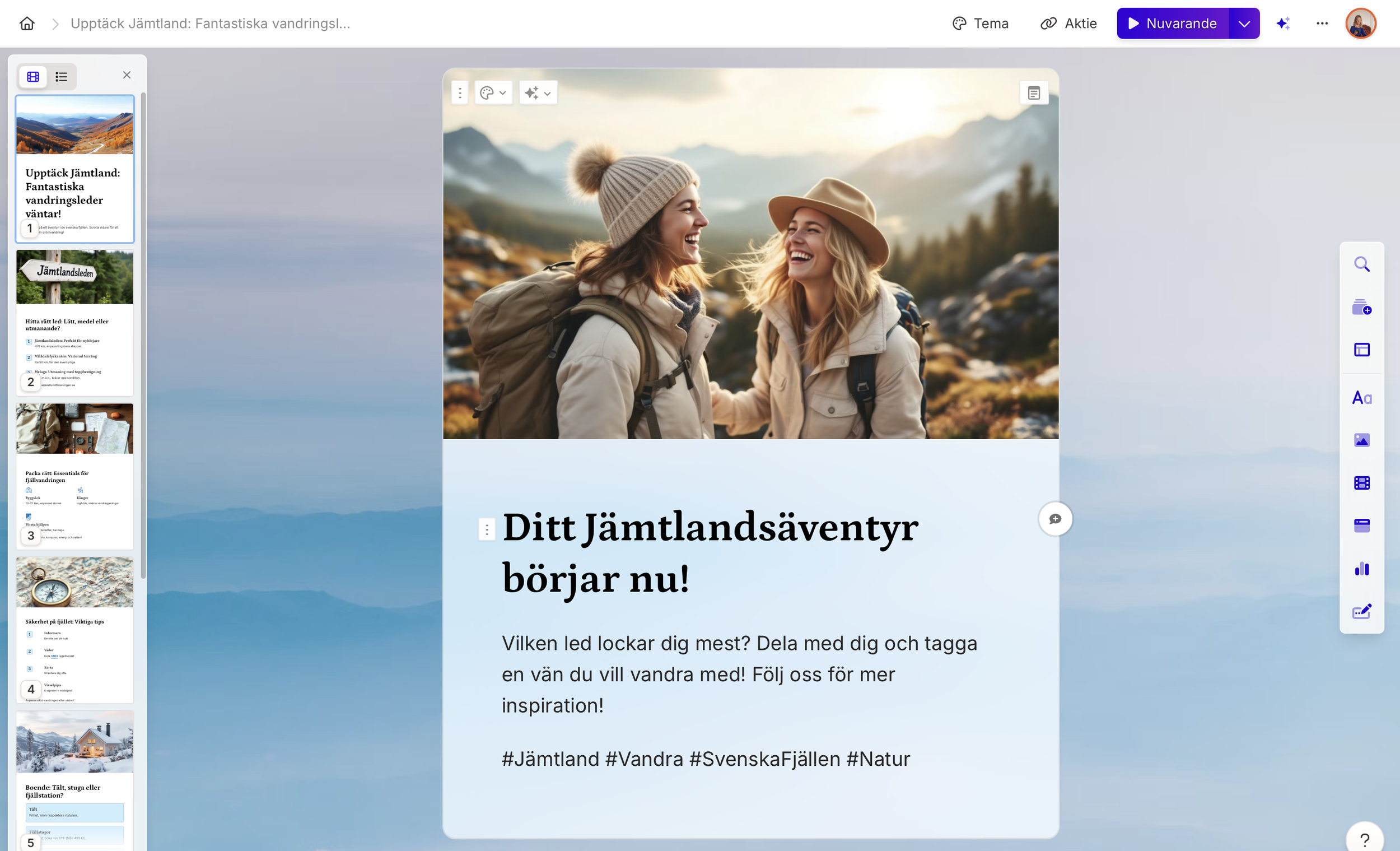Toggle the speaker notes icon on card
This screenshot has width=1400, height=851.
[x=1034, y=92]
